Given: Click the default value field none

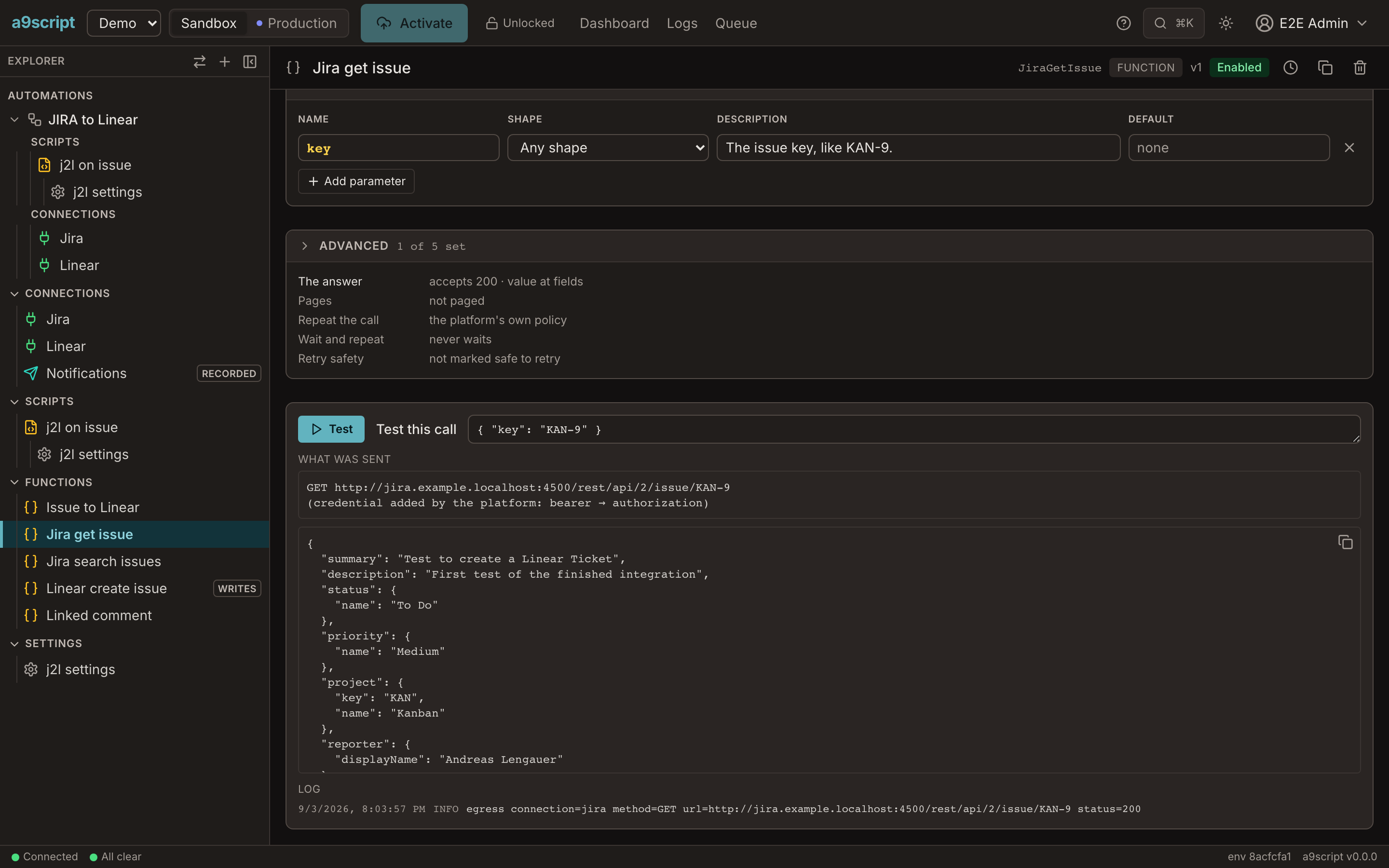Looking at the screenshot, I should pyautogui.click(x=1229, y=148).
